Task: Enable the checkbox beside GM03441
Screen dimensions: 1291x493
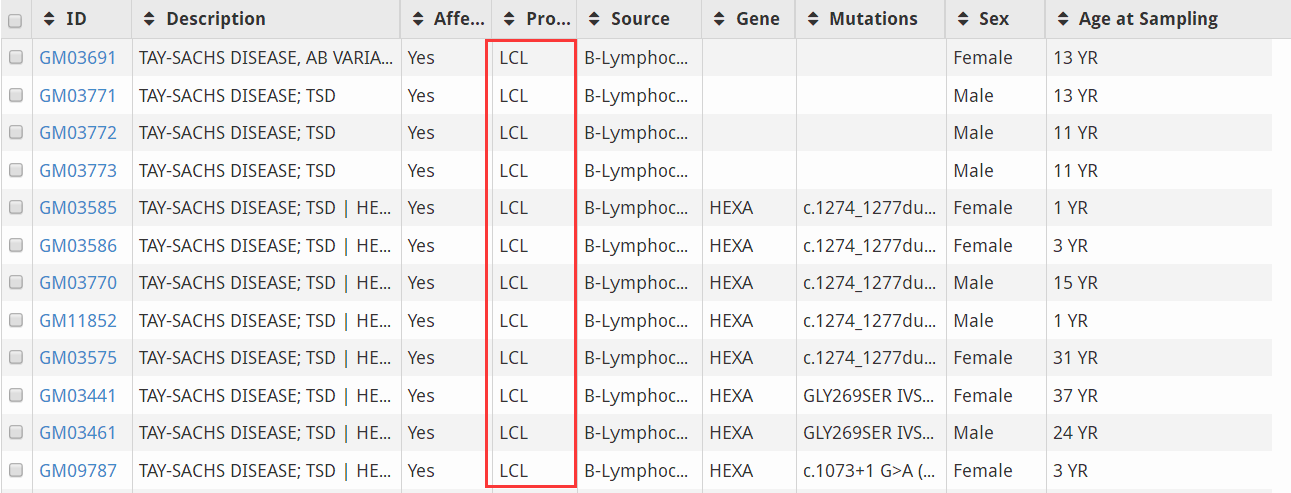Action: pyautogui.click(x=16, y=395)
